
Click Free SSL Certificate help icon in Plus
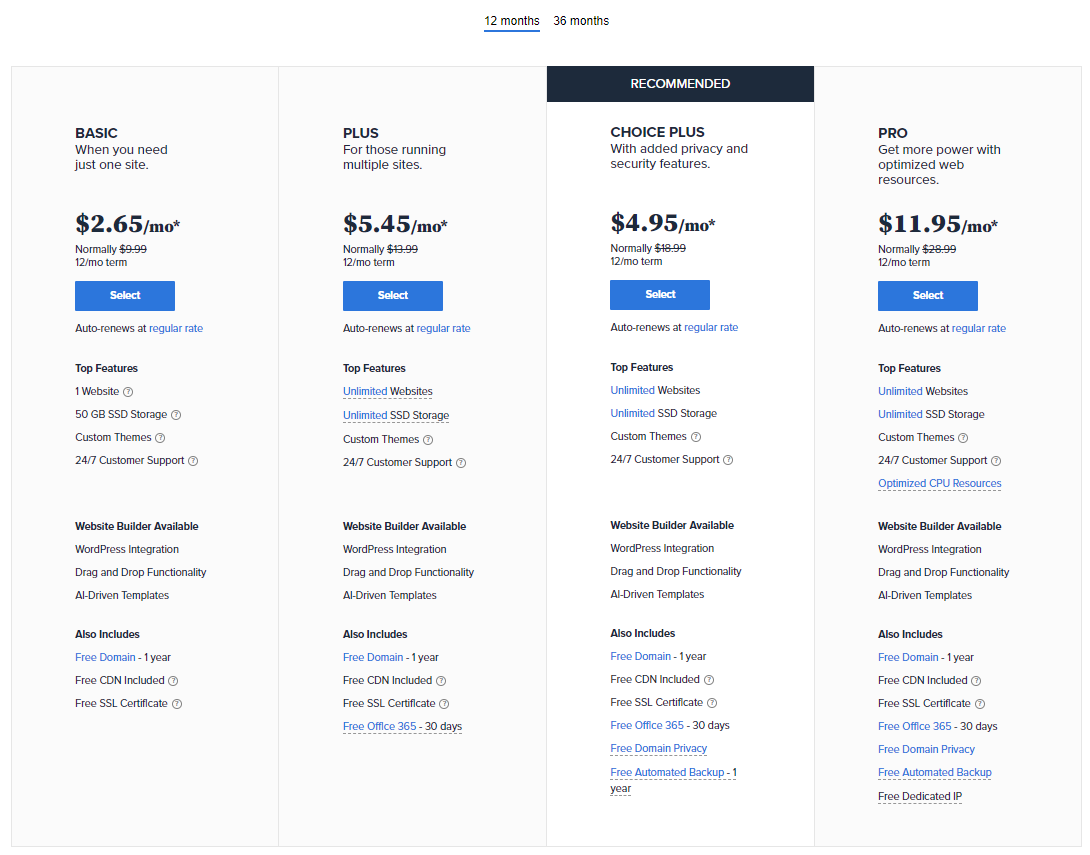pyautogui.click(x=444, y=704)
